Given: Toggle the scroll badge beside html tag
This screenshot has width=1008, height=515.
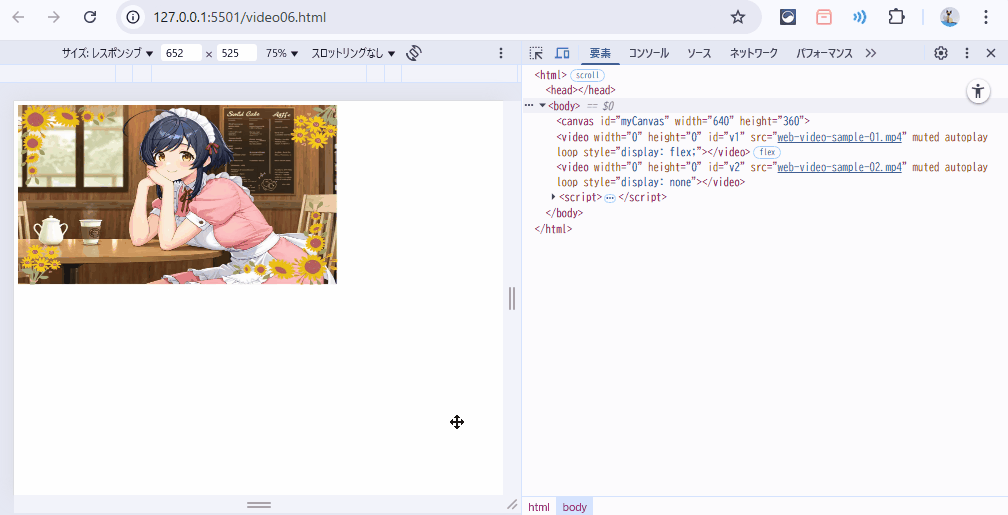Looking at the screenshot, I should [x=587, y=75].
